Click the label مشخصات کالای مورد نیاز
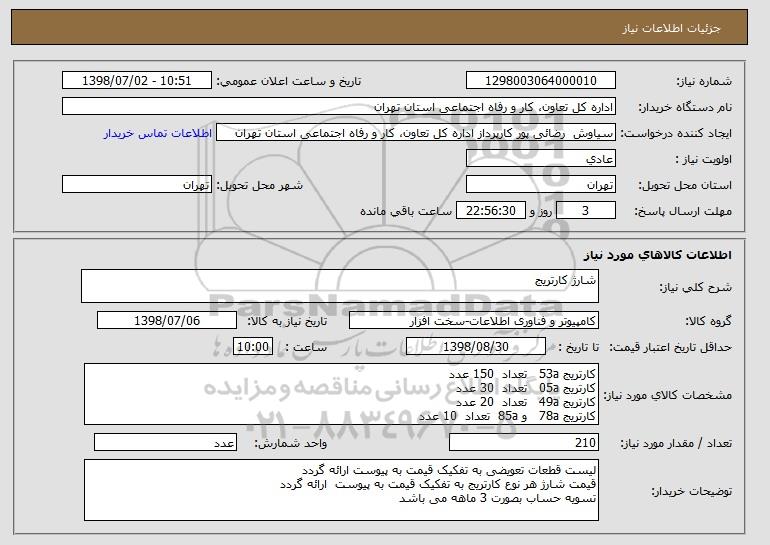770x545 pixels. [x=667, y=395]
